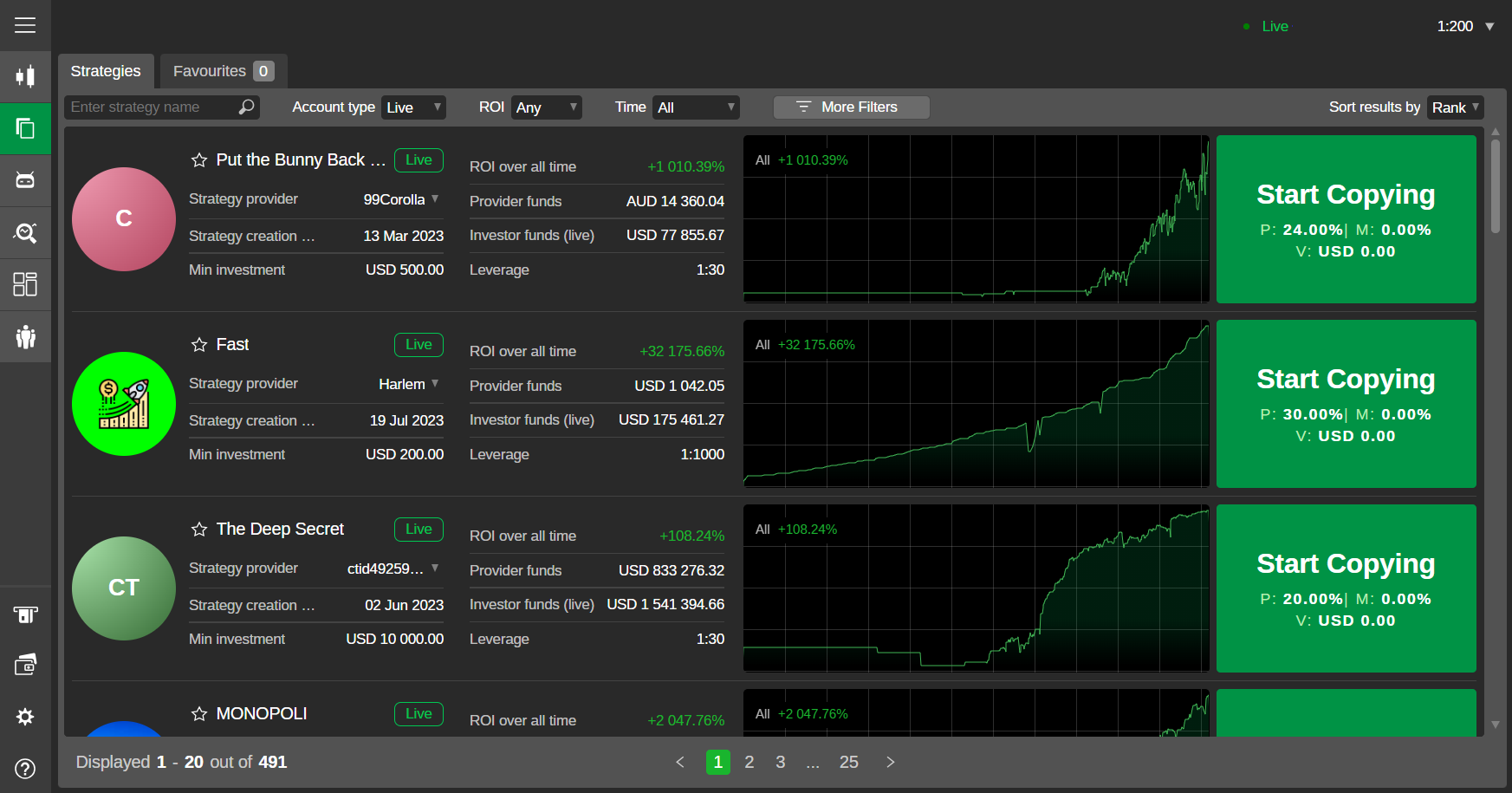This screenshot has height=793, width=1512.
Task: Star The Deep Secret strategy as favourite
Action: point(199,530)
